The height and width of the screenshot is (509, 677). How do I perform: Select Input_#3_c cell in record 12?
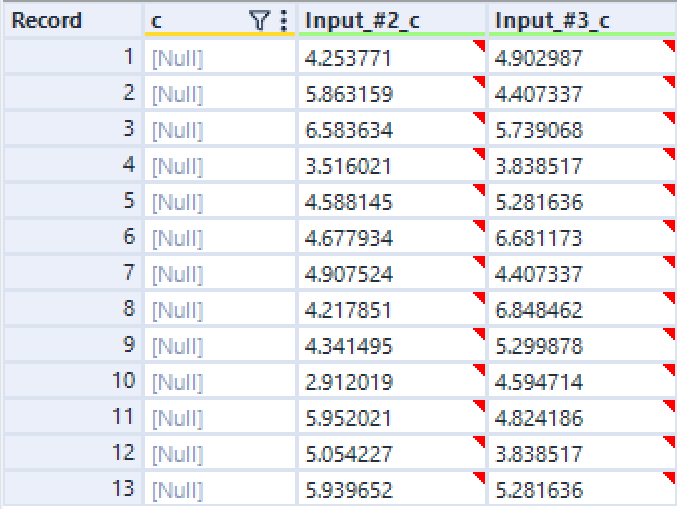[583, 452]
